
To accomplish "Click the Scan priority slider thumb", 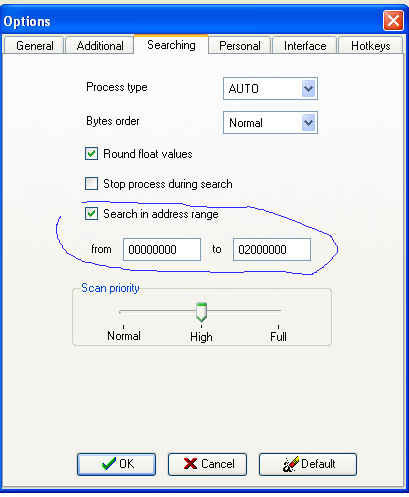I will tap(201, 312).
